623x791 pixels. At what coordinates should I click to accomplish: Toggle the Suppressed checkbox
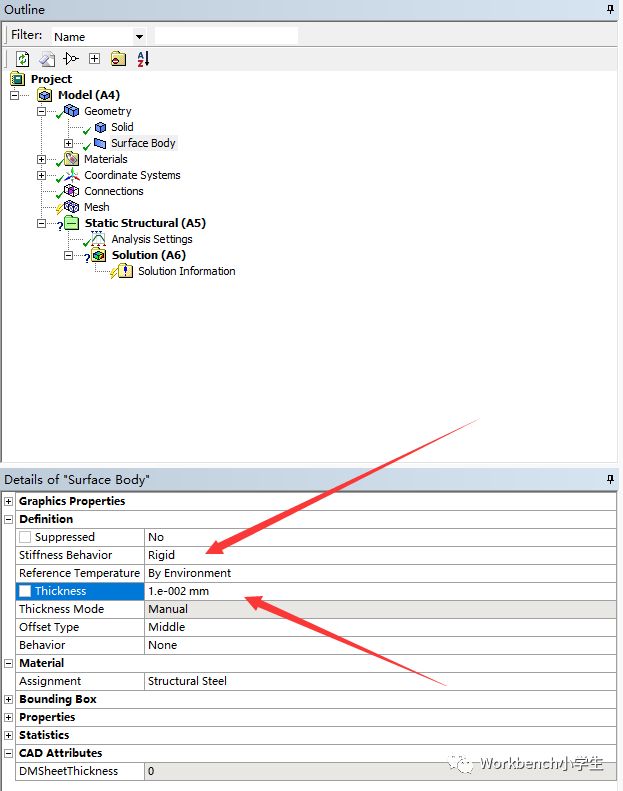coord(26,537)
